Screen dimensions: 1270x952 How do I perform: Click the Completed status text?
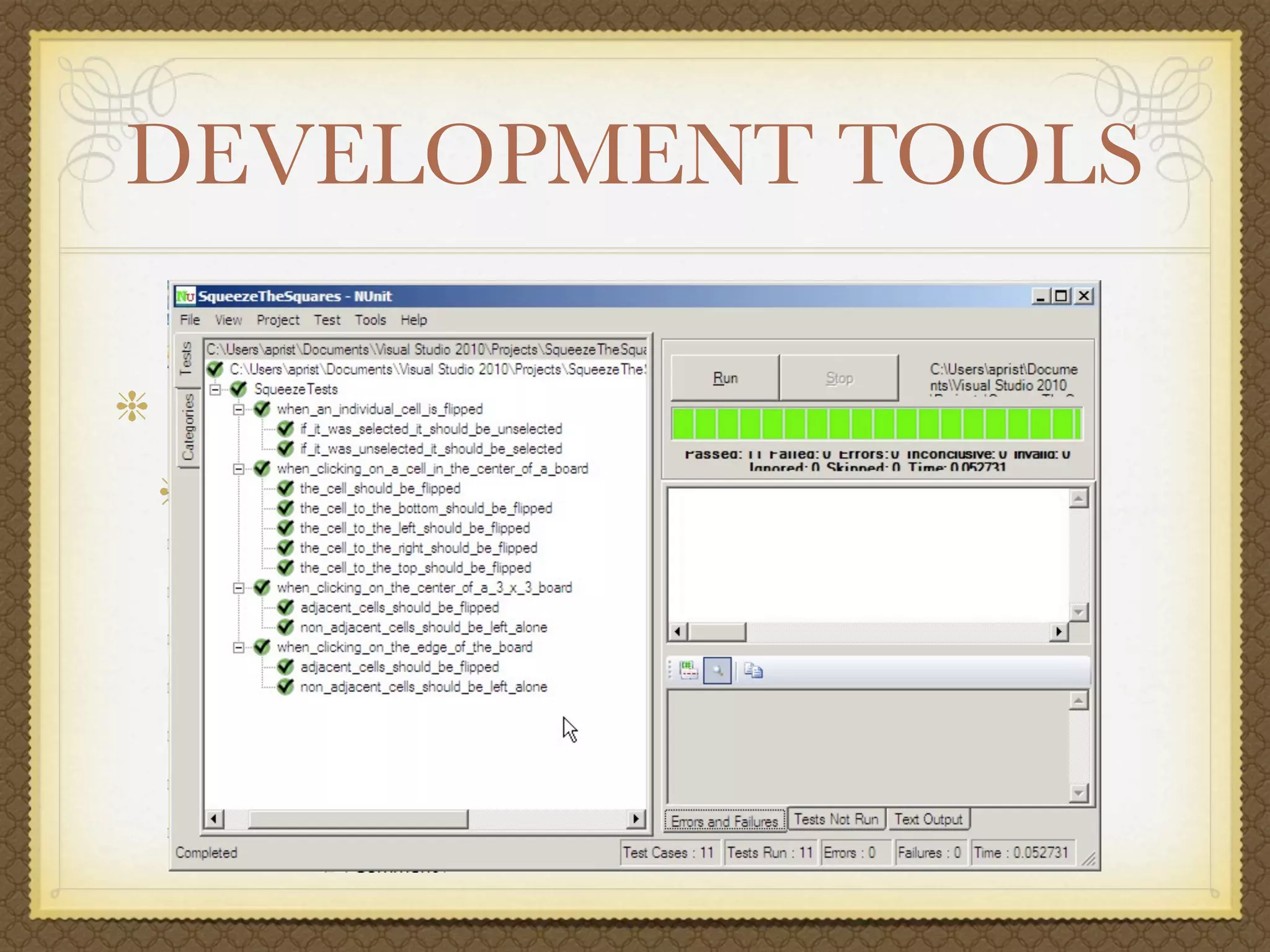[206, 853]
